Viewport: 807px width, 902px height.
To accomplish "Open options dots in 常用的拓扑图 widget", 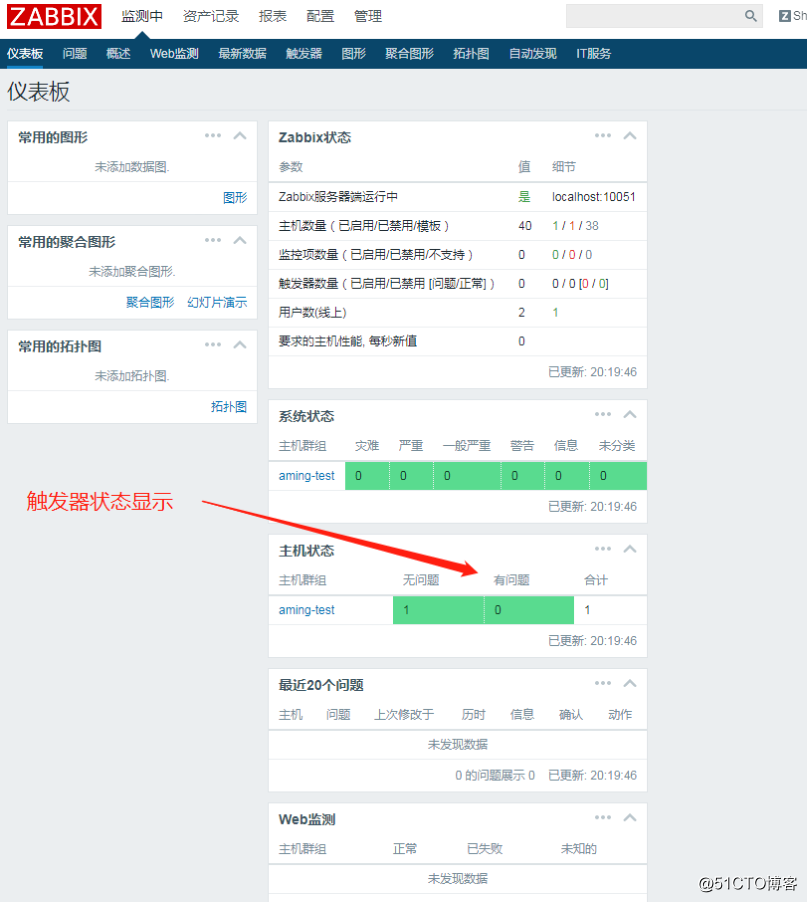I will click(213, 345).
